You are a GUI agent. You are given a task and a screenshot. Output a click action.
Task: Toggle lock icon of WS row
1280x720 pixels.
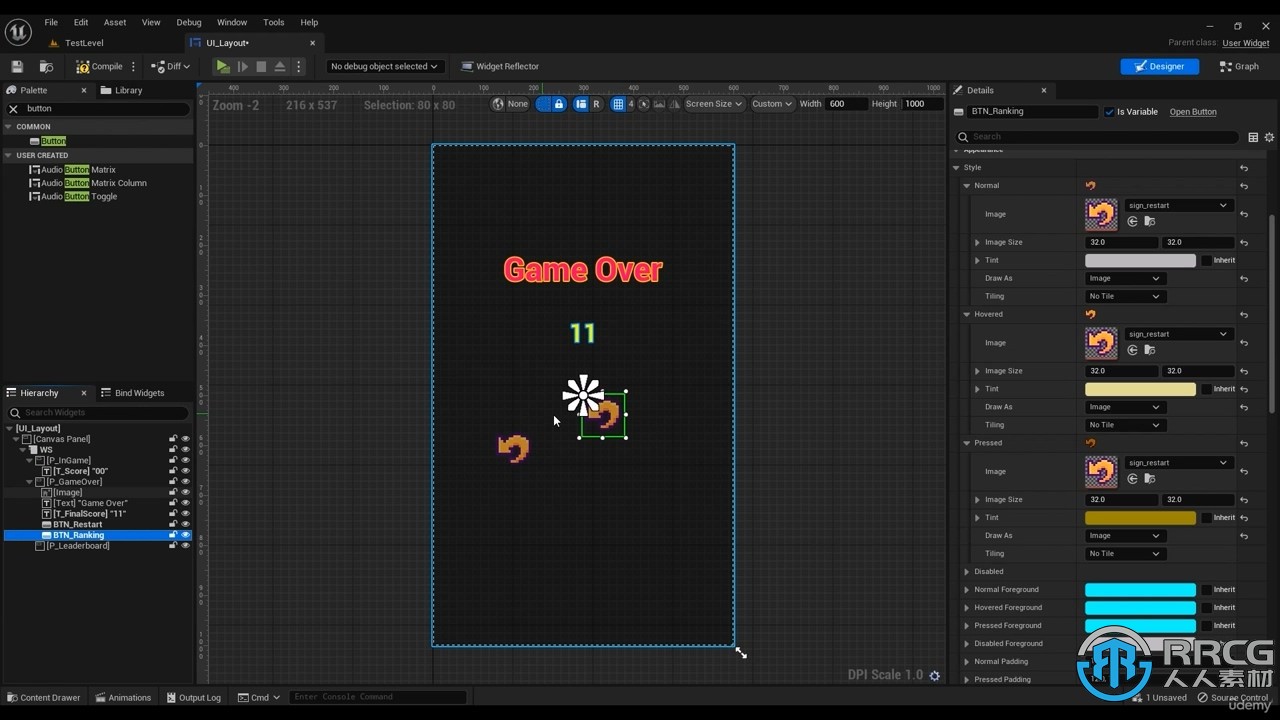click(x=173, y=450)
